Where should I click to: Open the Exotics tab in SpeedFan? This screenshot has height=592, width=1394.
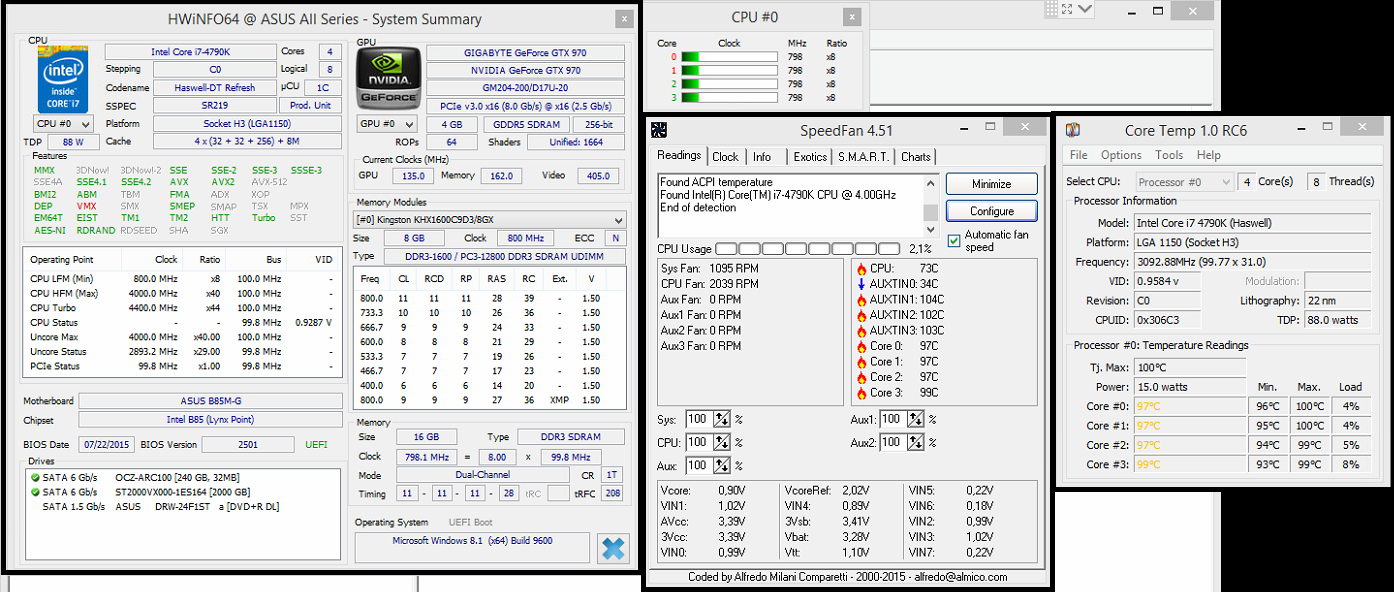click(x=810, y=157)
